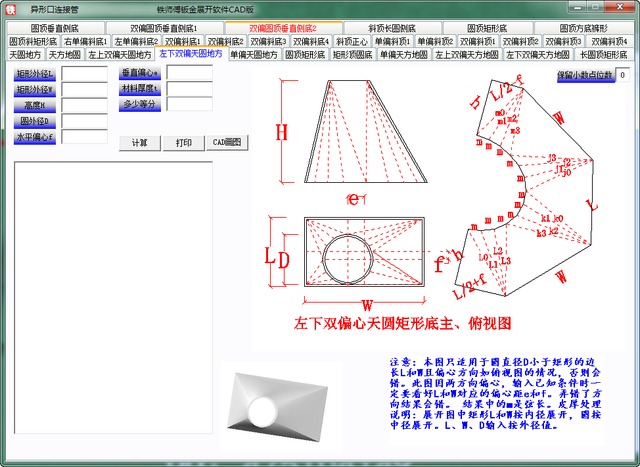Click the 保留小数点位数 label button
640x467 pixels.
[586, 75]
